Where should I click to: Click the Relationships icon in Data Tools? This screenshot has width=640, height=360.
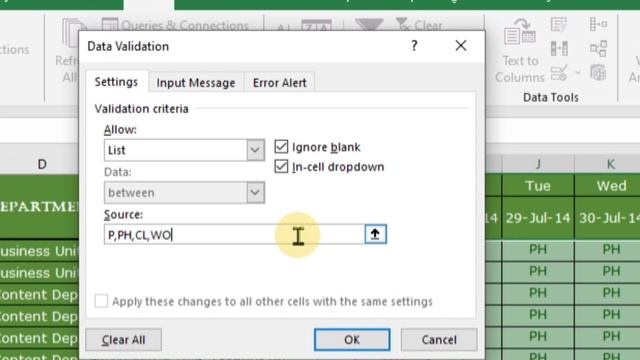(x=598, y=49)
